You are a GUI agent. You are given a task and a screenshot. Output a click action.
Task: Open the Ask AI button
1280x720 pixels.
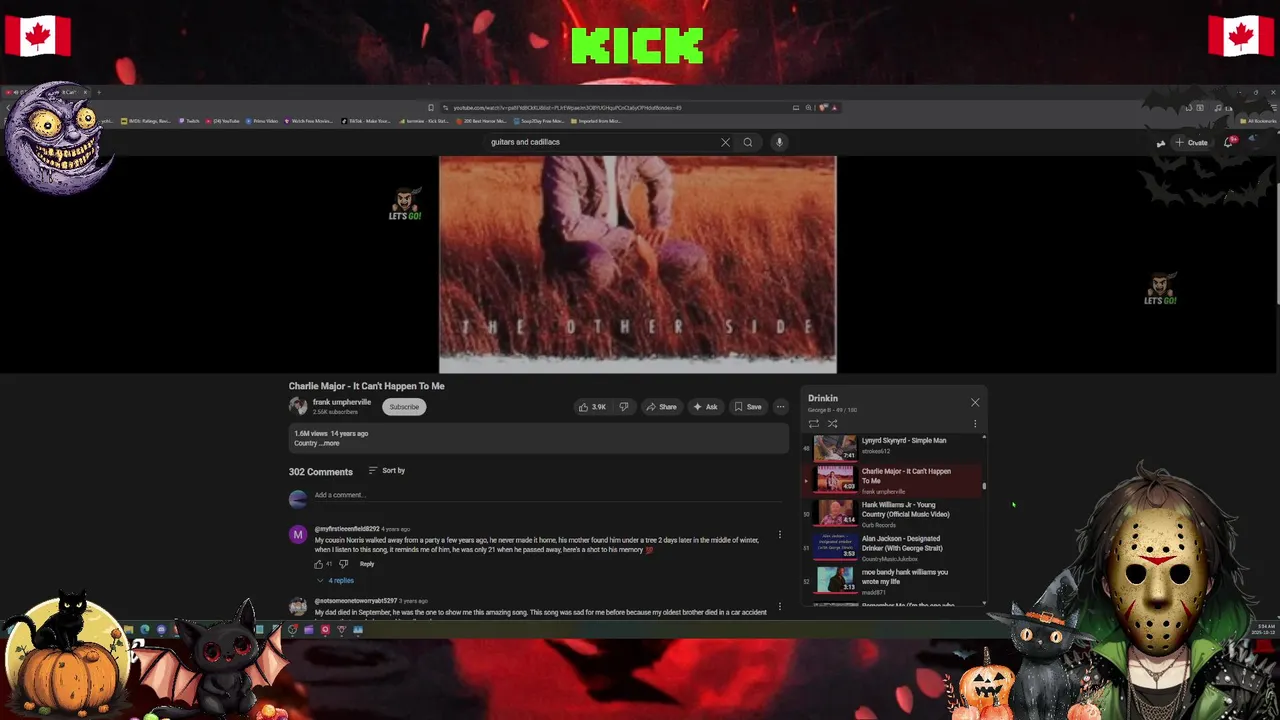(705, 407)
